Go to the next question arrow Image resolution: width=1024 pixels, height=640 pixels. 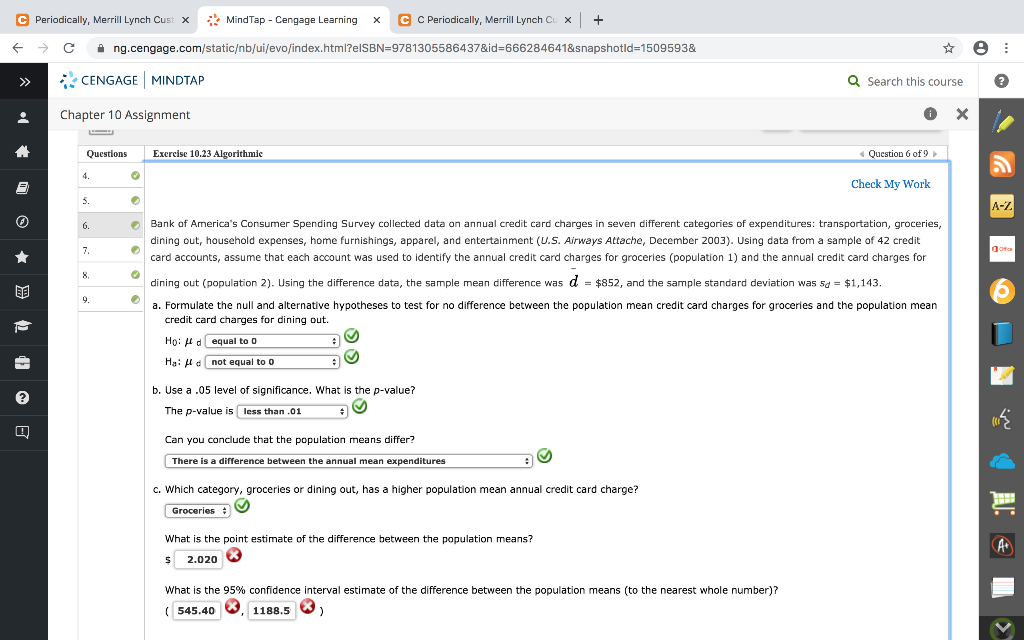[935, 154]
